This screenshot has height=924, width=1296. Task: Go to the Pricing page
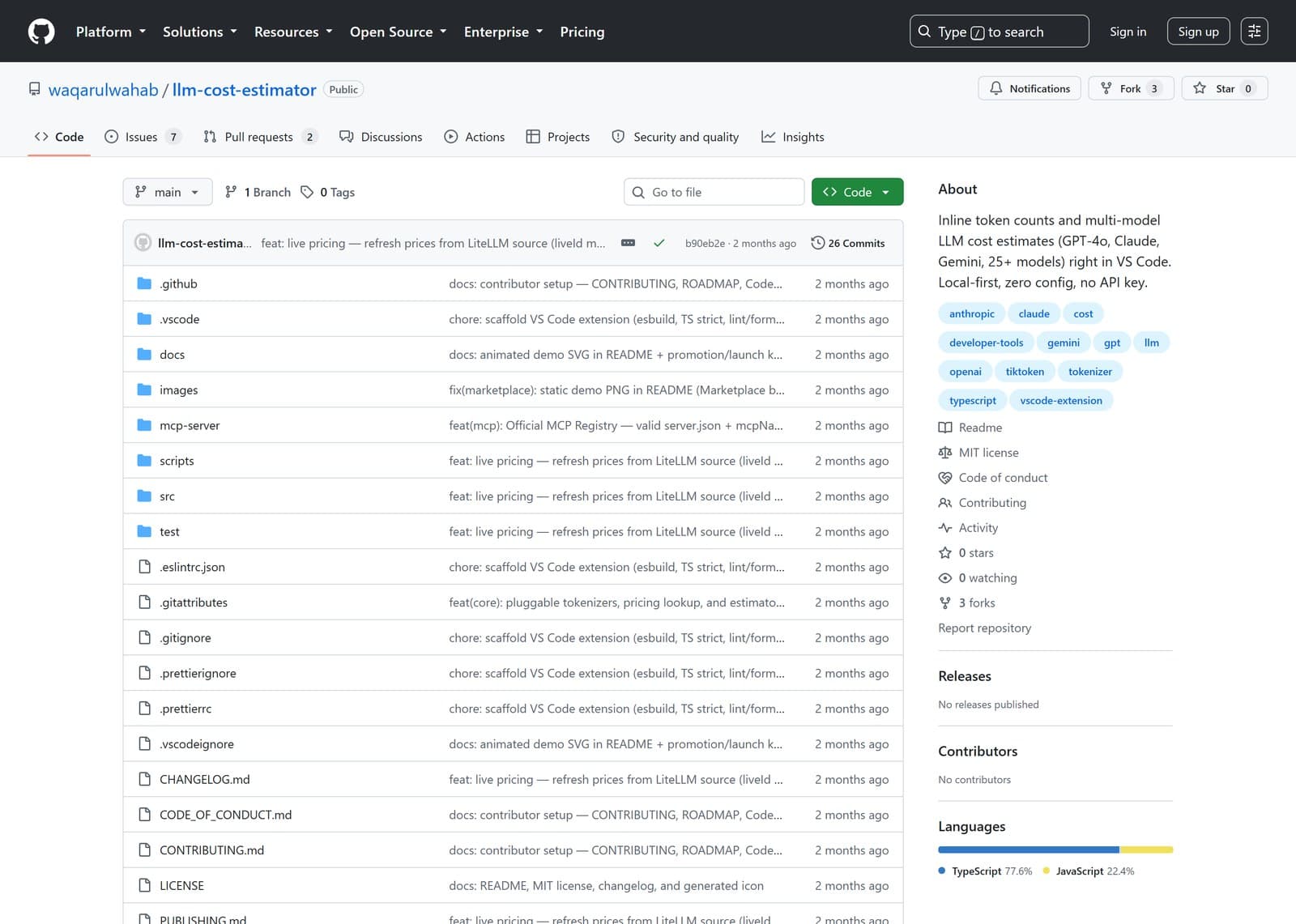point(582,32)
